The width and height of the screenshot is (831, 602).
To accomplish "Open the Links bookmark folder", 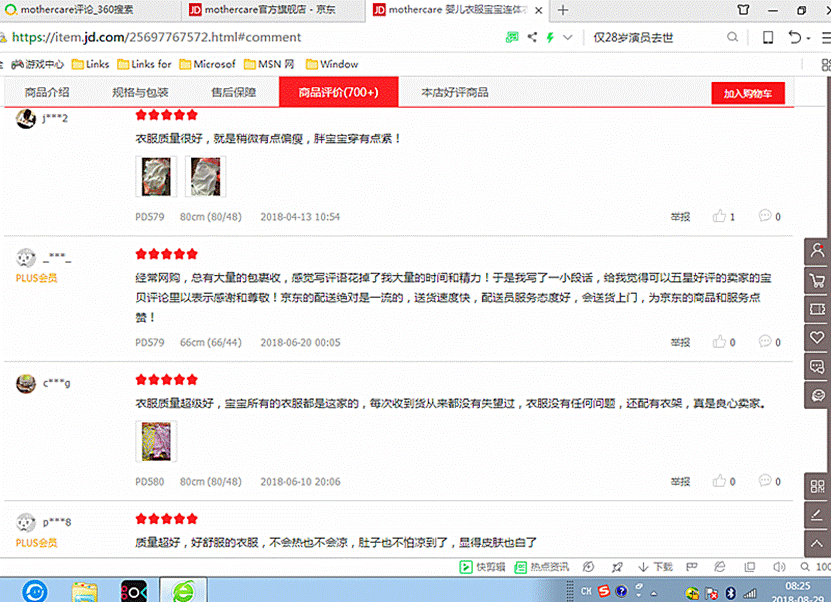I will [x=91, y=64].
